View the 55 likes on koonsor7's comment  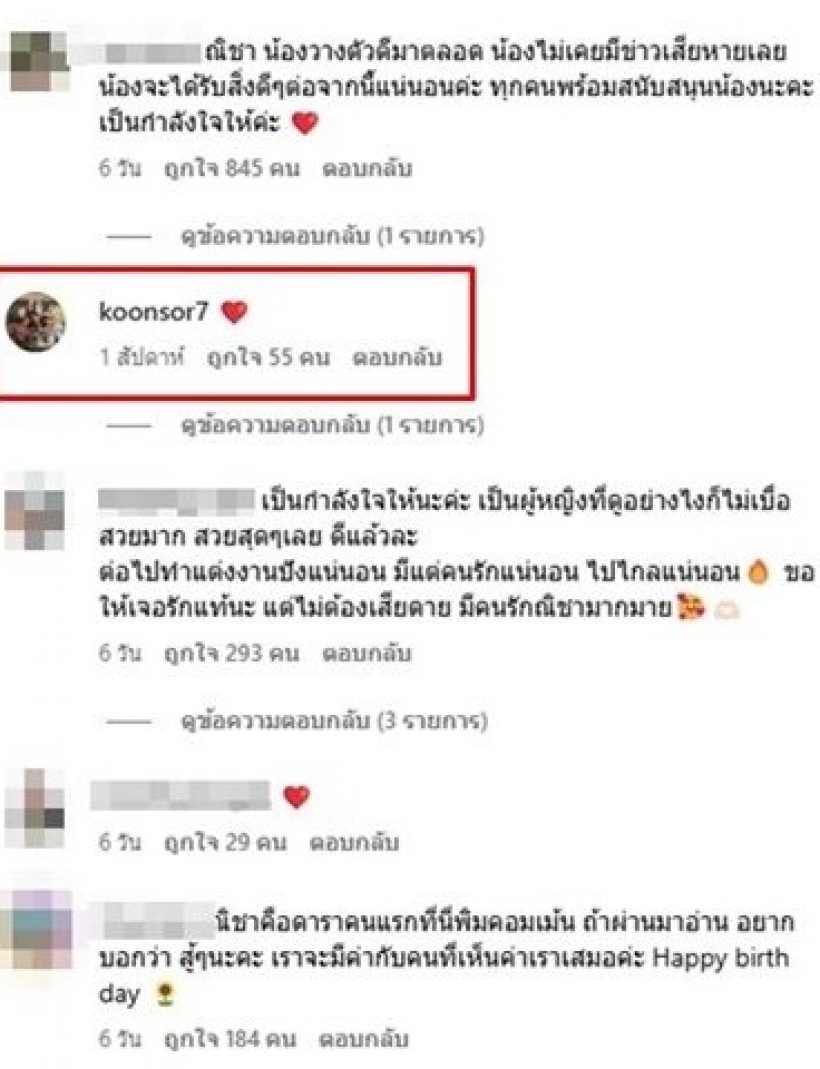(268, 357)
